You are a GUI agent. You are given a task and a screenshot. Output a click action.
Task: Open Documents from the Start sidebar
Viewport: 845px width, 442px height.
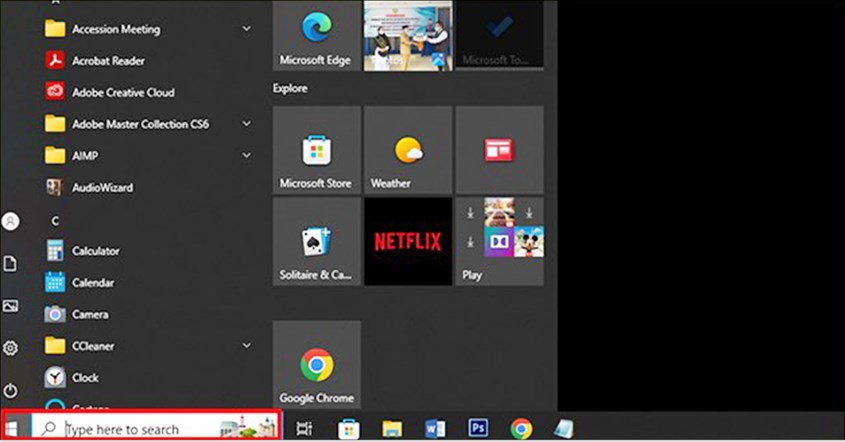tap(10, 264)
